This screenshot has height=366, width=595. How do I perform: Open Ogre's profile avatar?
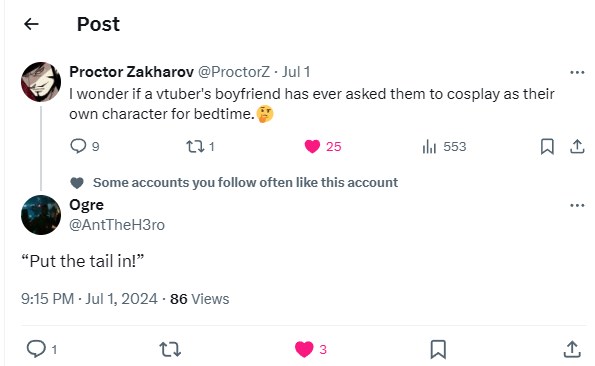click(x=41, y=215)
